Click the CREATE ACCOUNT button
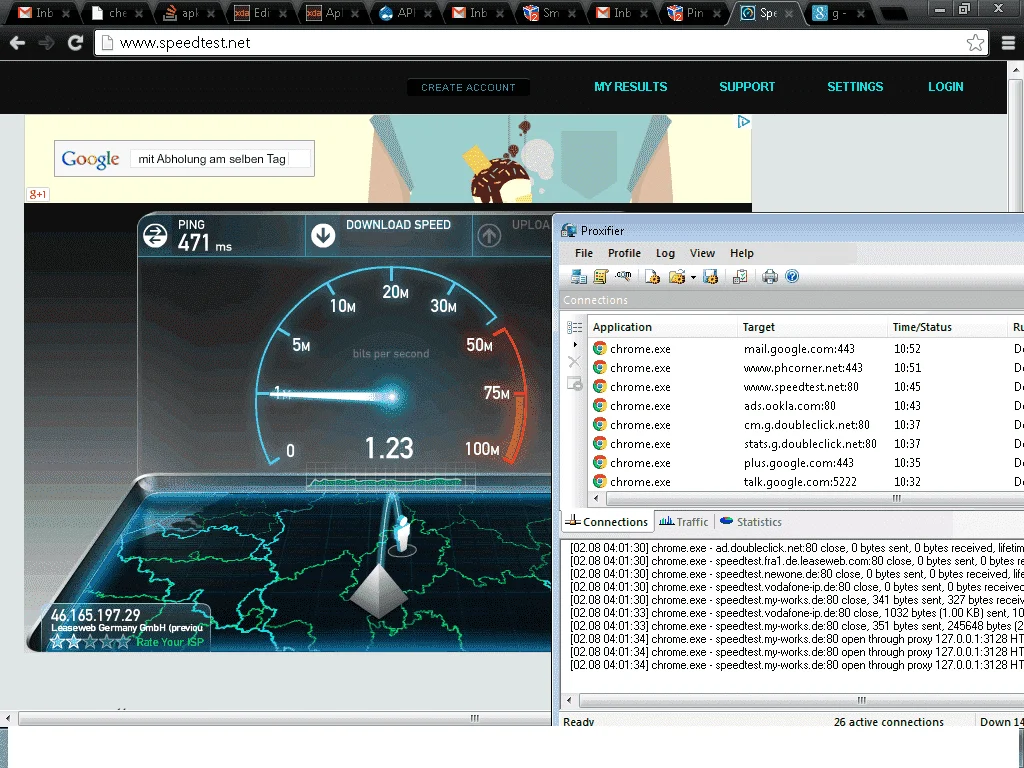The image size is (1024, 768). [x=468, y=88]
